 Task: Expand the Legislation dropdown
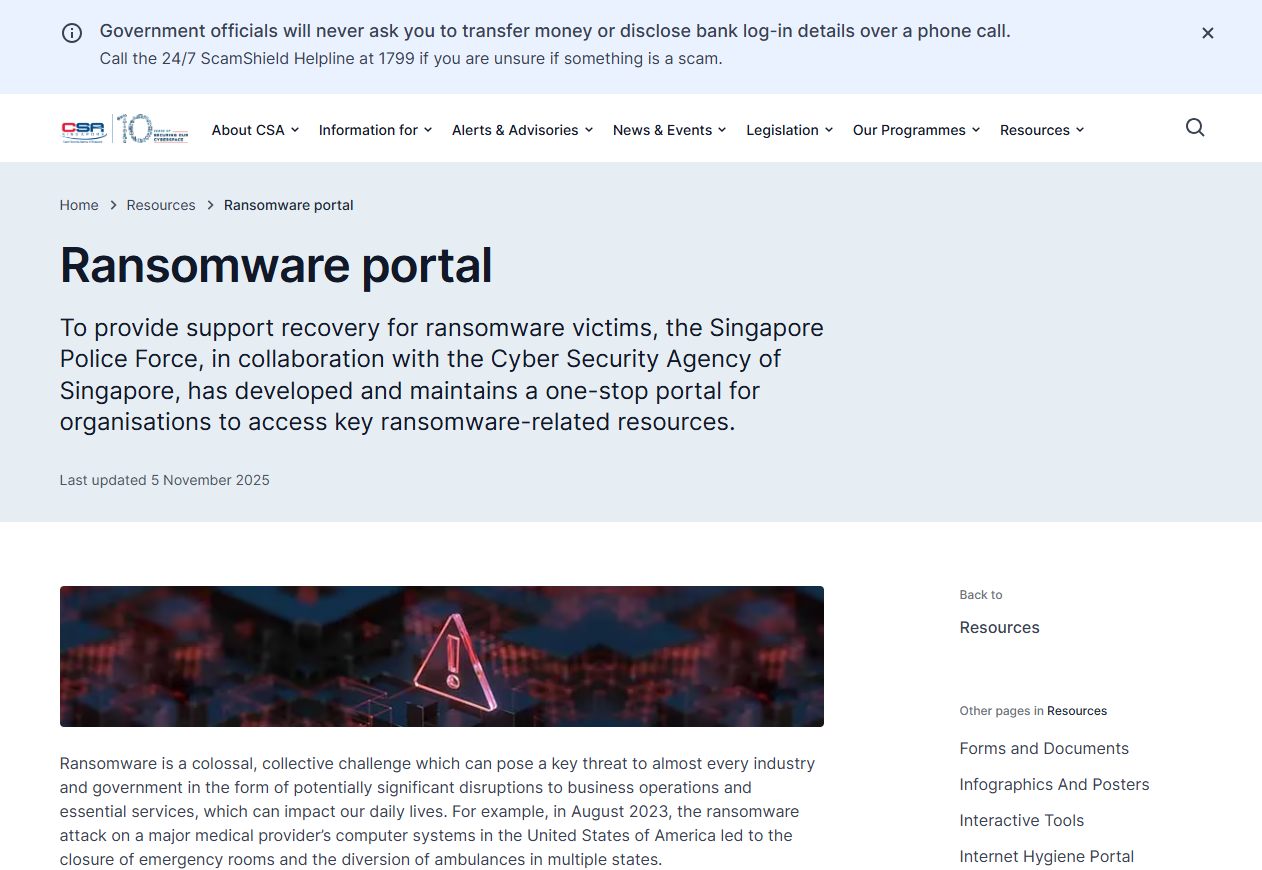point(783,130)
